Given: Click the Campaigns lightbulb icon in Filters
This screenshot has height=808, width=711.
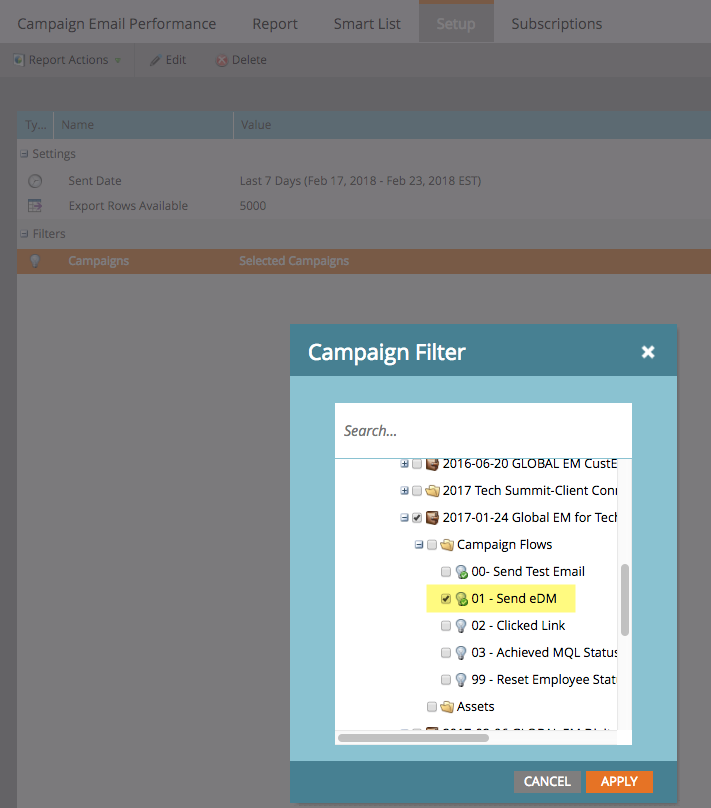Looking at the screenshot, I should (x=35, y=261).
